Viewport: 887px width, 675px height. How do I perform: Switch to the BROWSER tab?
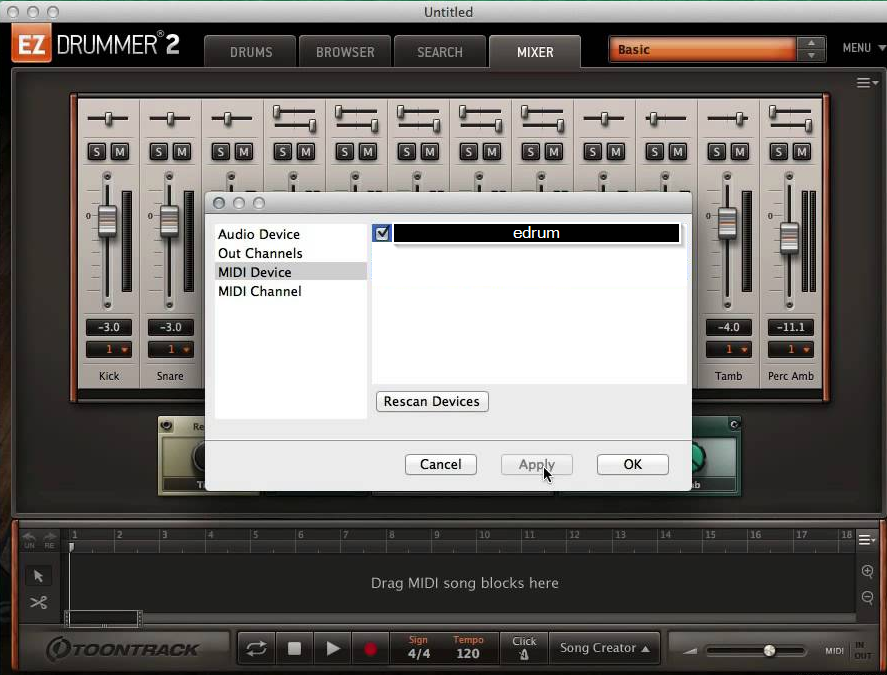(345, 52)
